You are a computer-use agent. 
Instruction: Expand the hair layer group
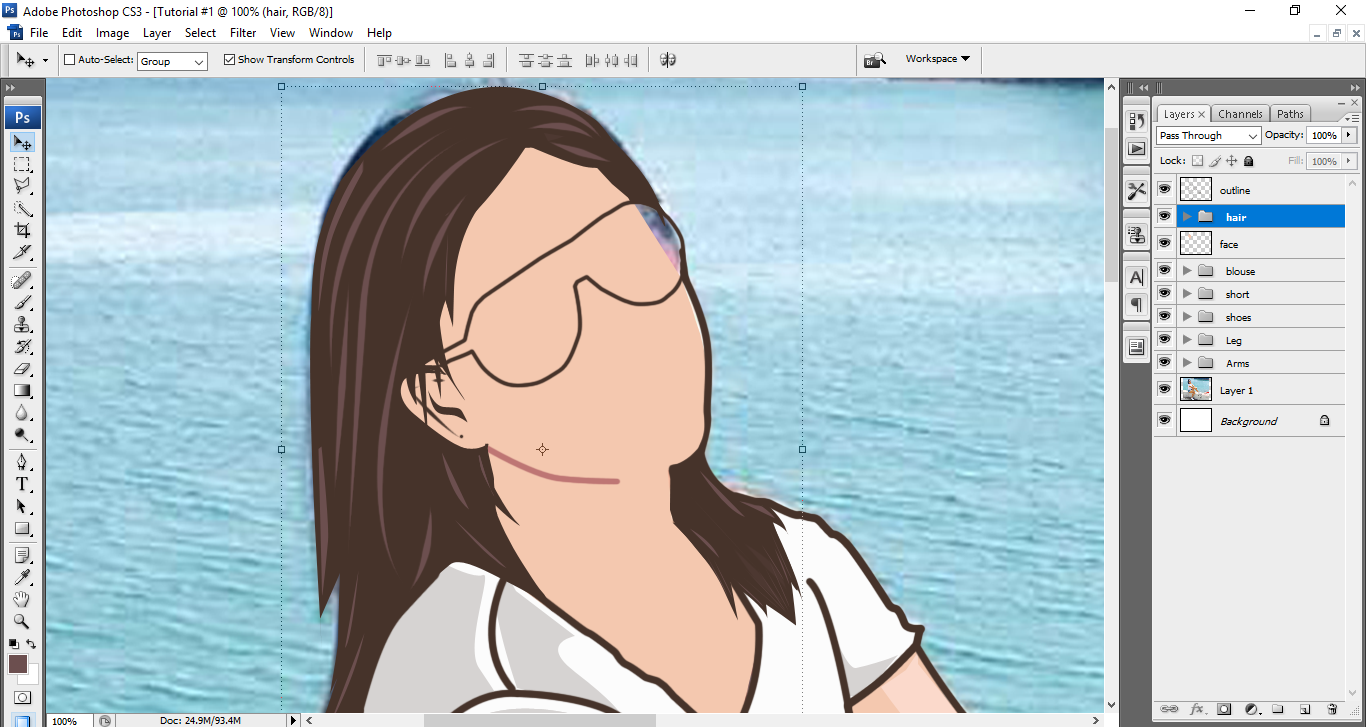pyautogui.click(x=1187, y=216)
